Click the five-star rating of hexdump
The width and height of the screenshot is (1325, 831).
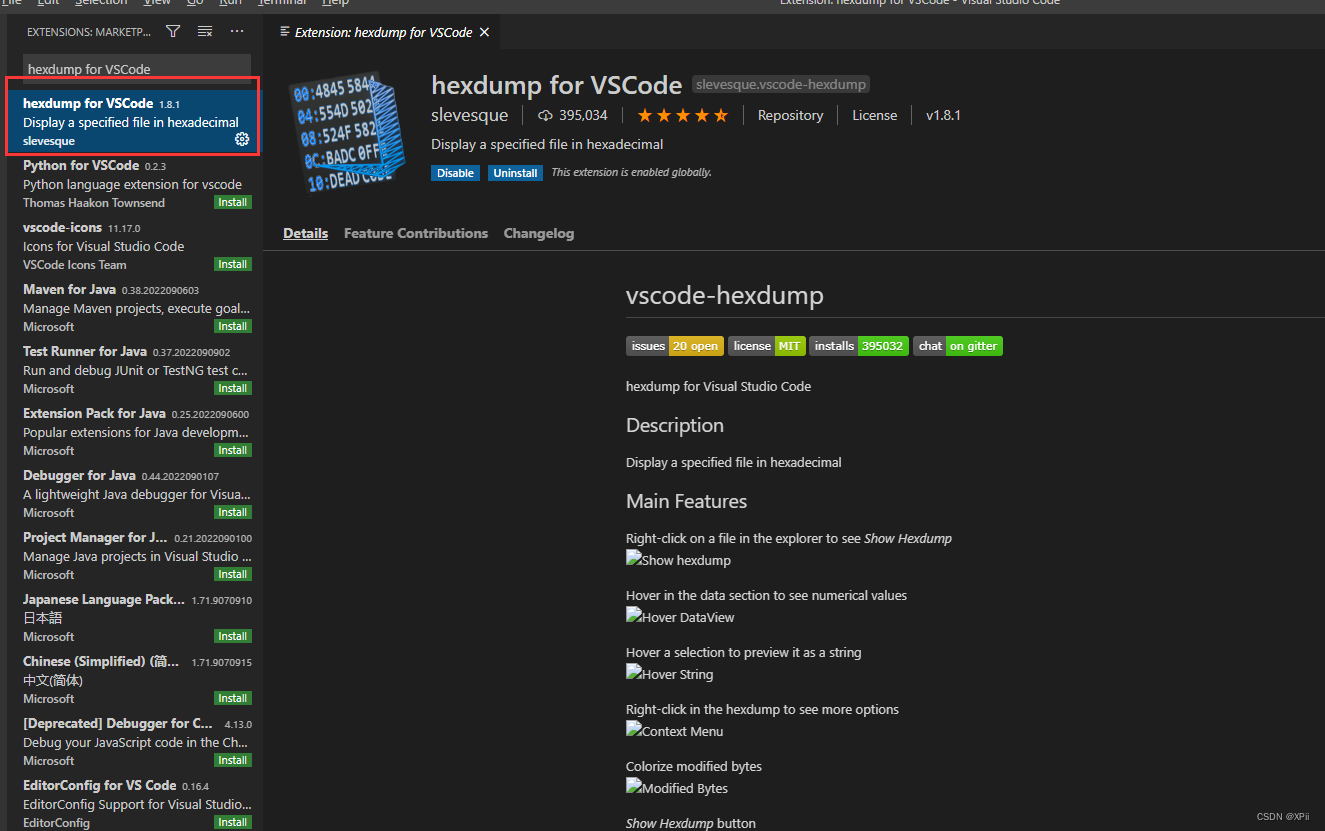[x=683, y=116]
